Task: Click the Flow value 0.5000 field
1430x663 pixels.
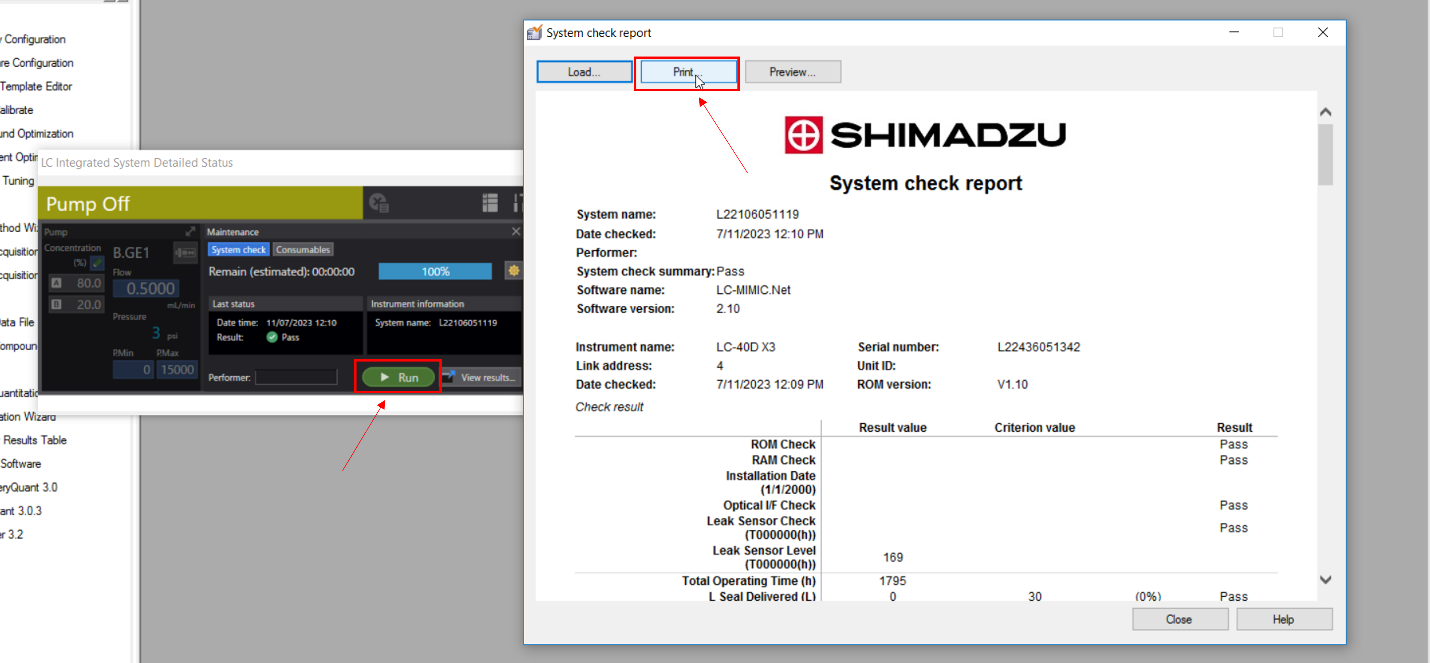Action: (146, 288)
